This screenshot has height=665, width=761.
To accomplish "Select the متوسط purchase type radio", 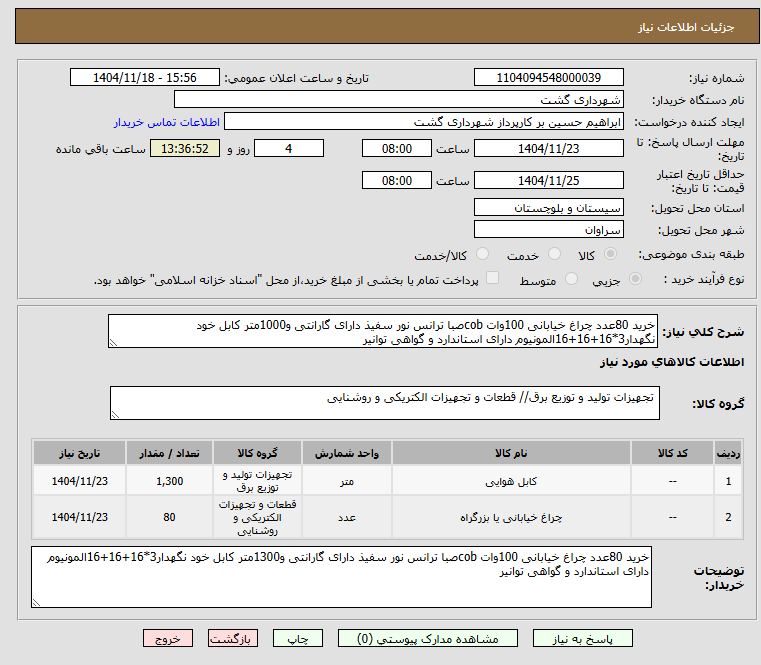I will [x=572, y=279].
